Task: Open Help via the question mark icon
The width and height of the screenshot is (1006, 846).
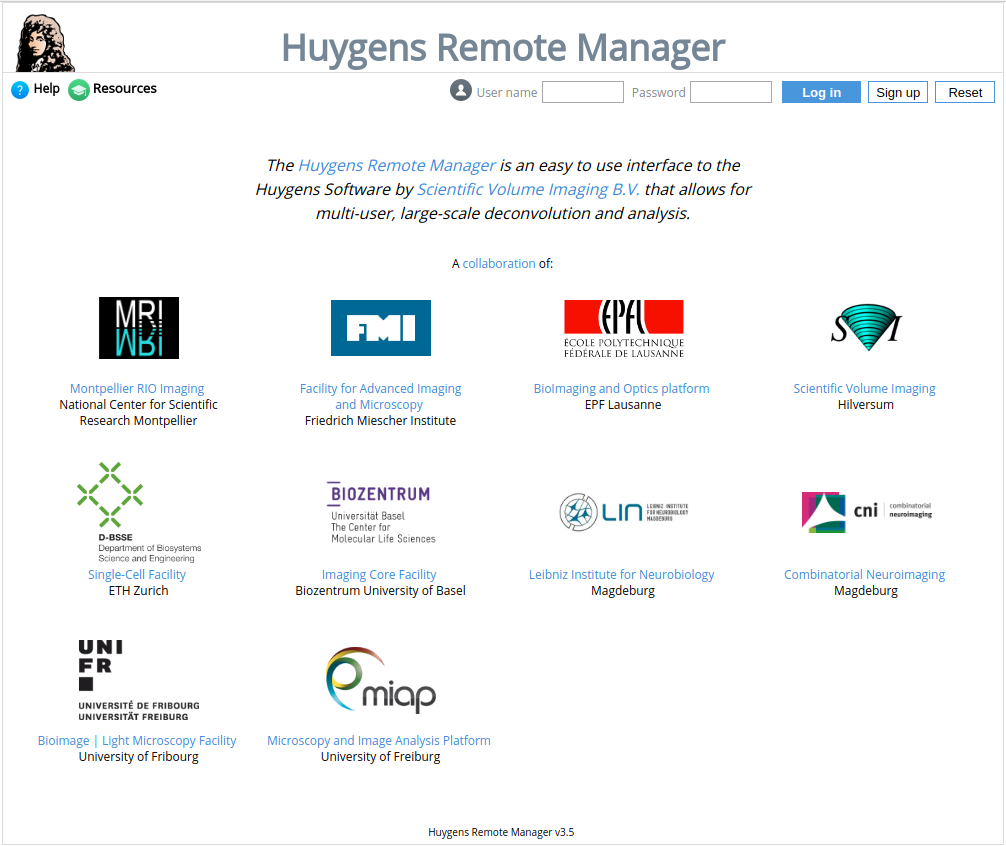Action: [x=20, y=90]
